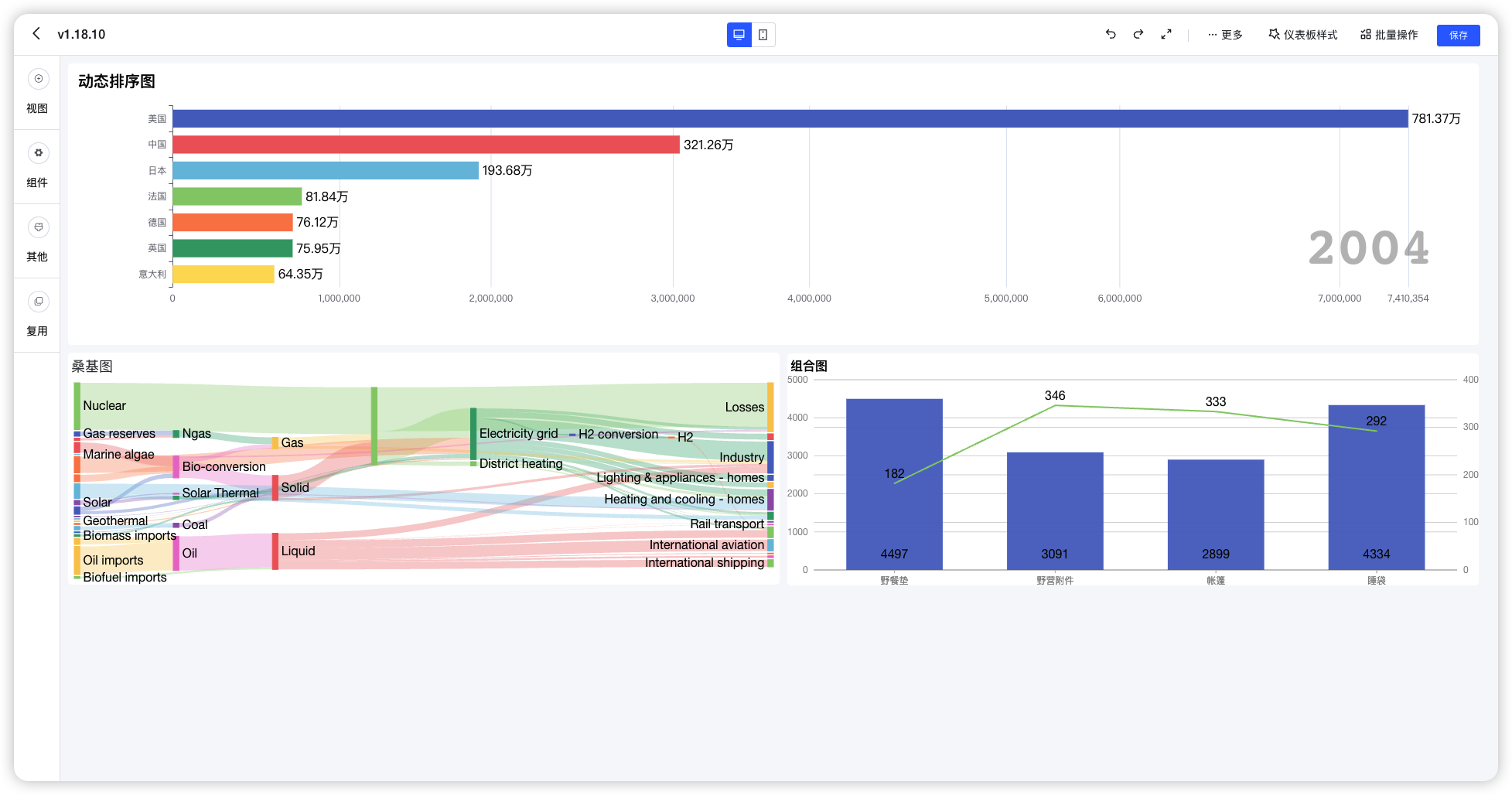Open the 更多 more menu
Image resolution: width=1512 pixels, height=795 pixels.
pos(1225,35)
